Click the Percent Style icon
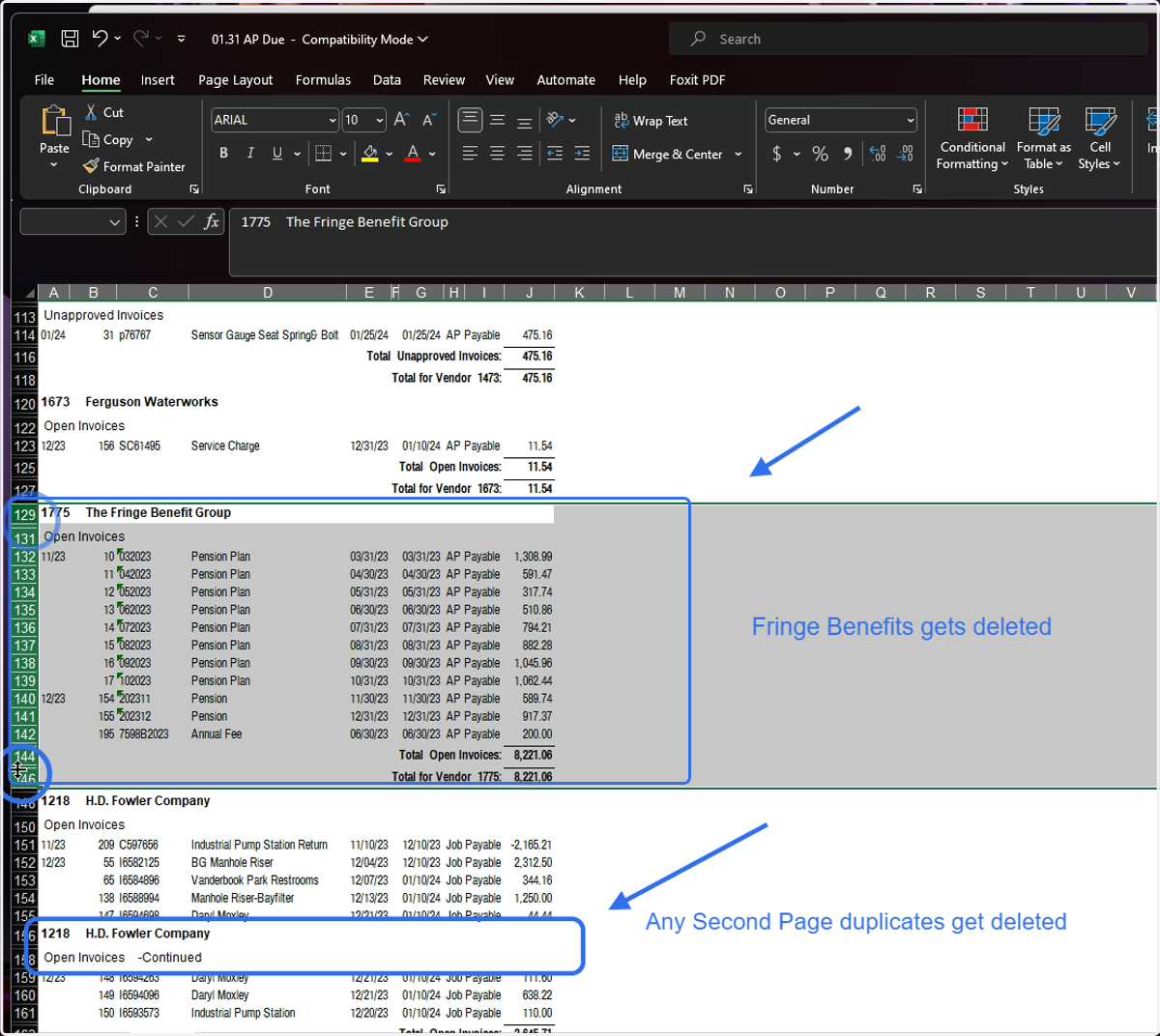The image size is (1160, 1036). coord(820,154)
